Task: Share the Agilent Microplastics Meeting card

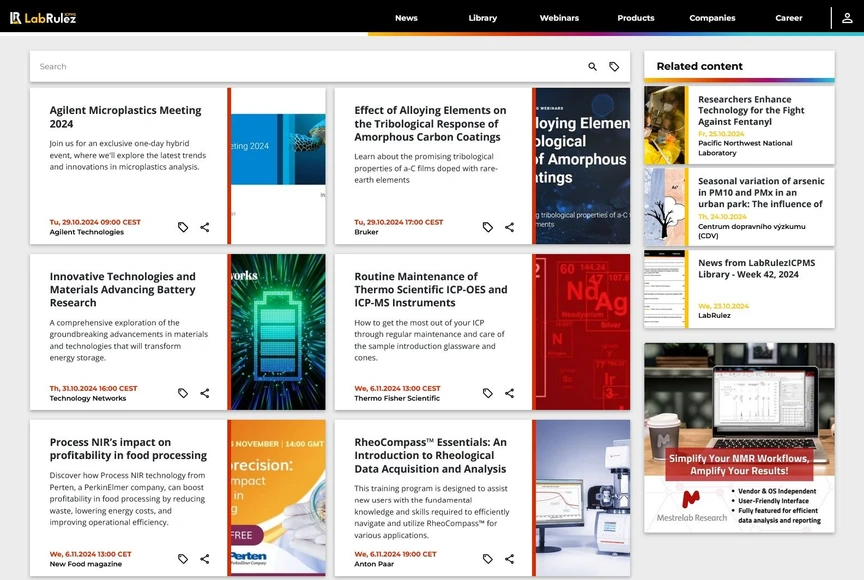Action: pyautogui.click(x=204, y=227)
